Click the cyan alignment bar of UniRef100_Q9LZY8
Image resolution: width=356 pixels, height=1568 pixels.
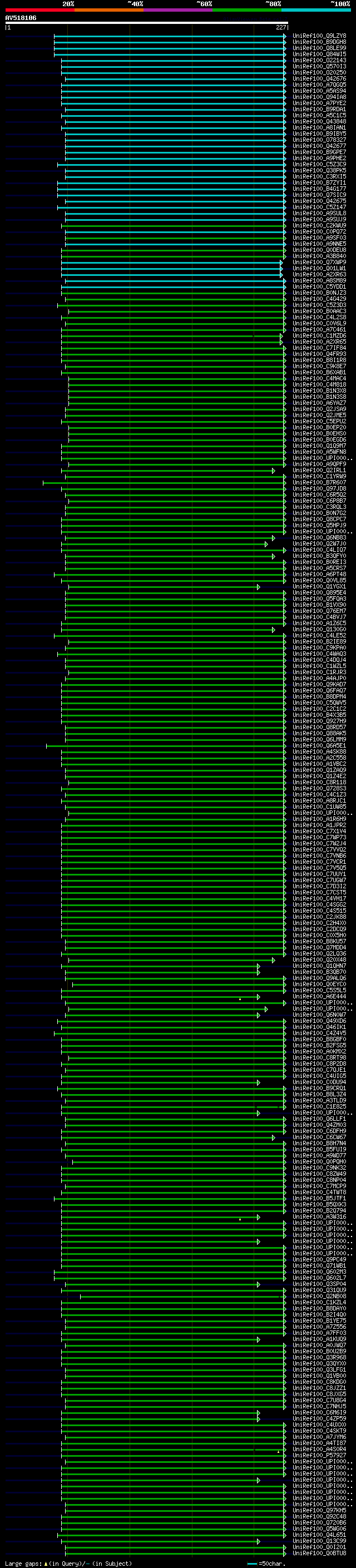coord(170,37)
